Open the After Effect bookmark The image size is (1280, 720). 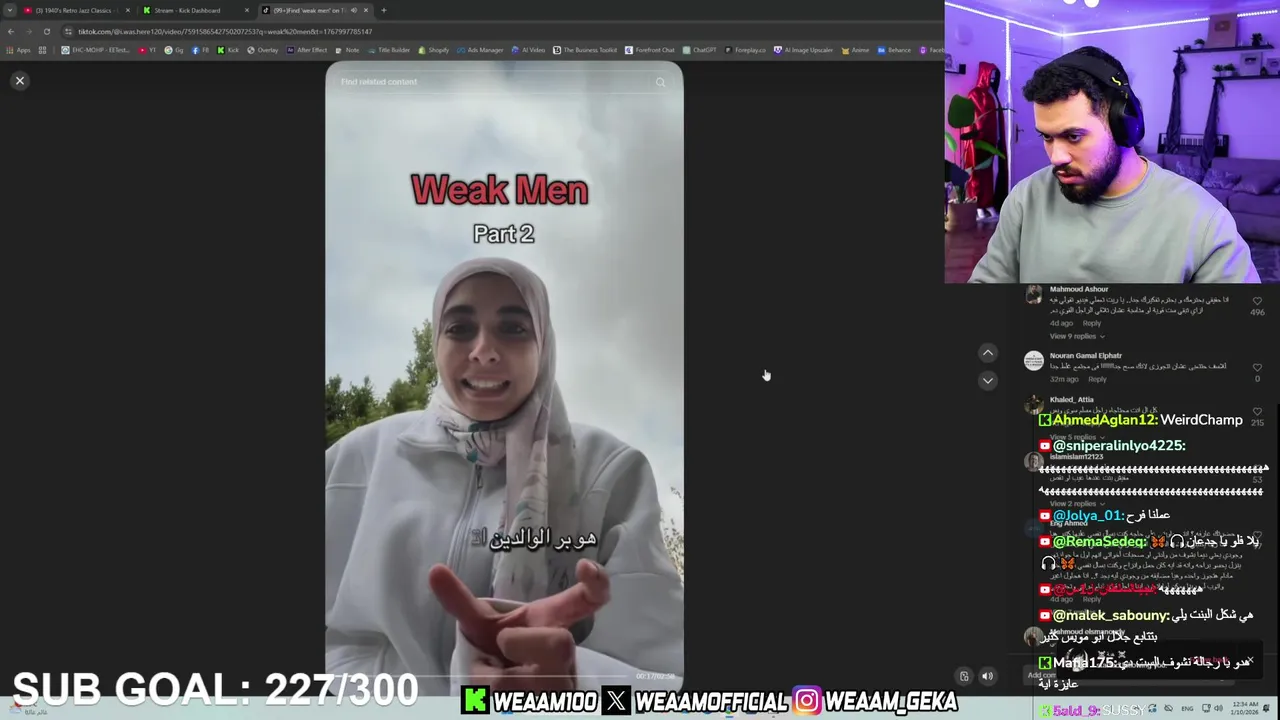click(x=308, y=50)
